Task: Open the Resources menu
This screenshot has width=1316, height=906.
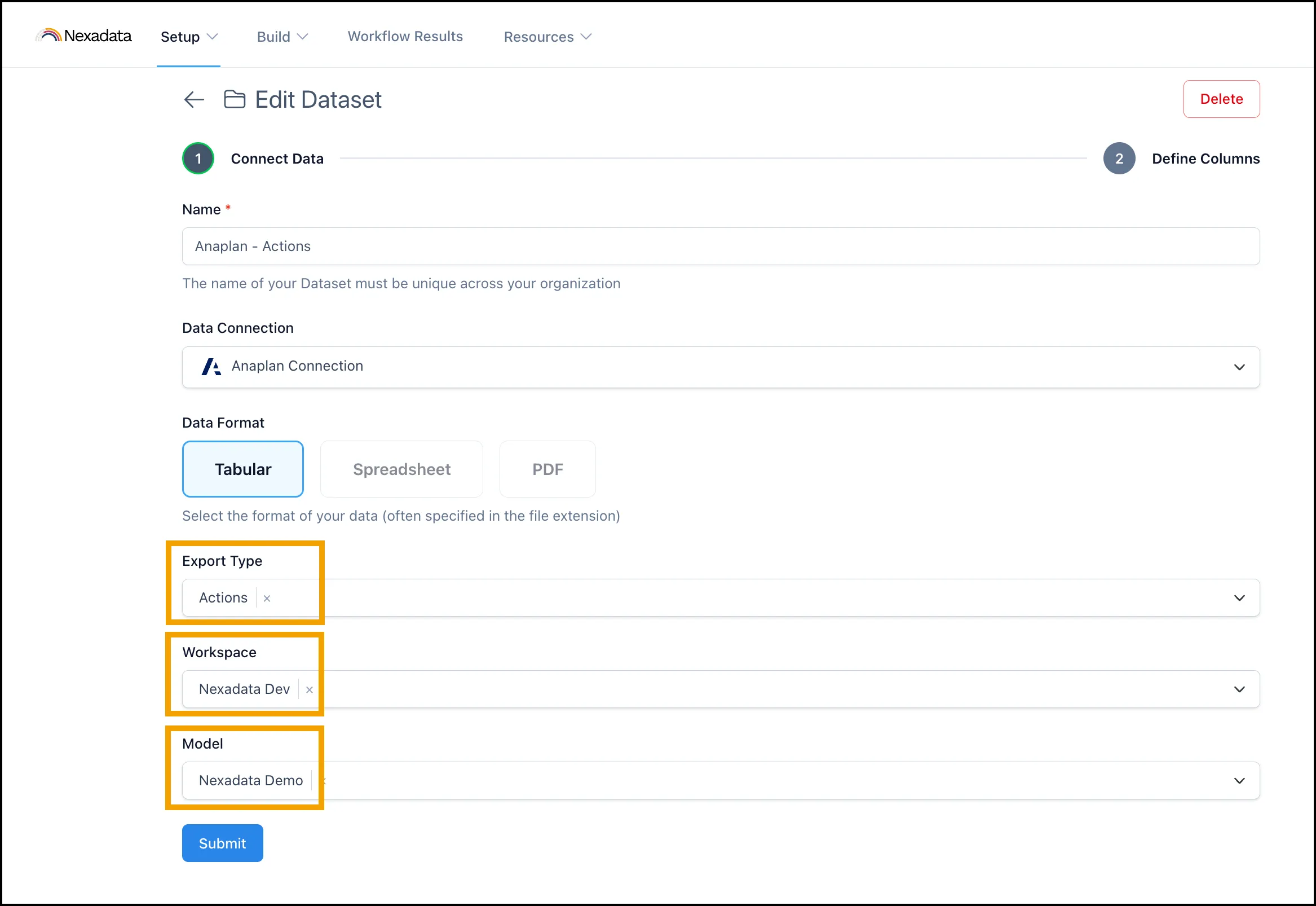Action: click(547, 37)
